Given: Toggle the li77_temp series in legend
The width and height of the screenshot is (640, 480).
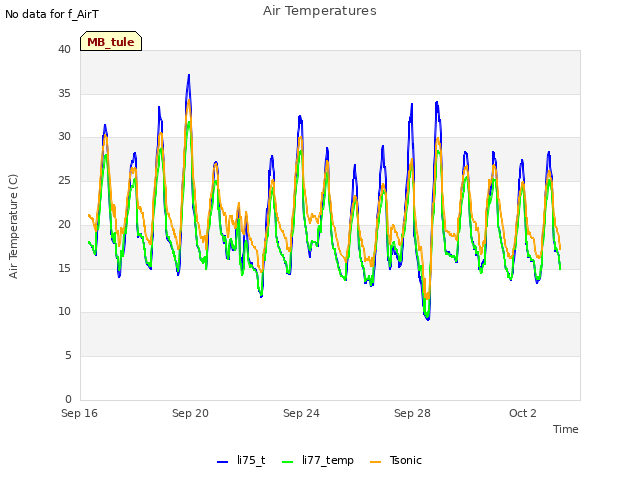Looking at the screenshot, I should (318, 461).
